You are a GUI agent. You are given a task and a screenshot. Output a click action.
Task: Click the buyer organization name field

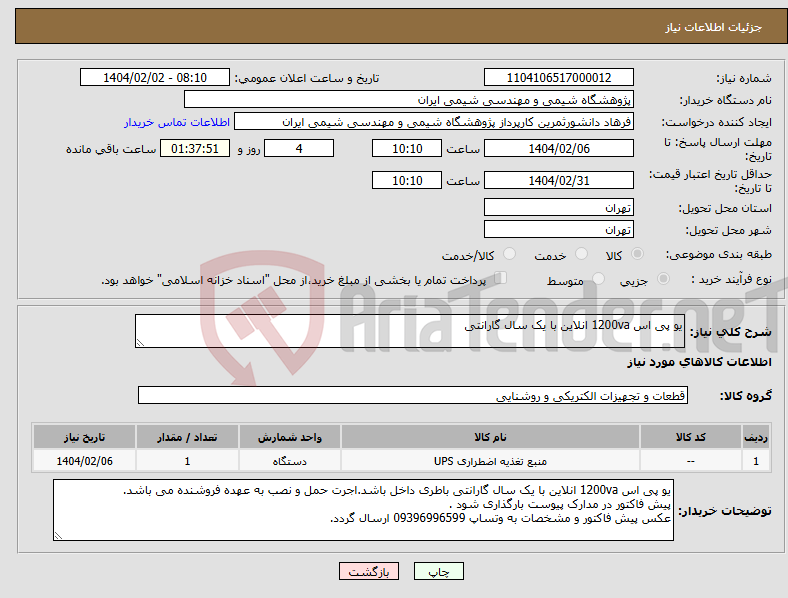pos(409,99)
